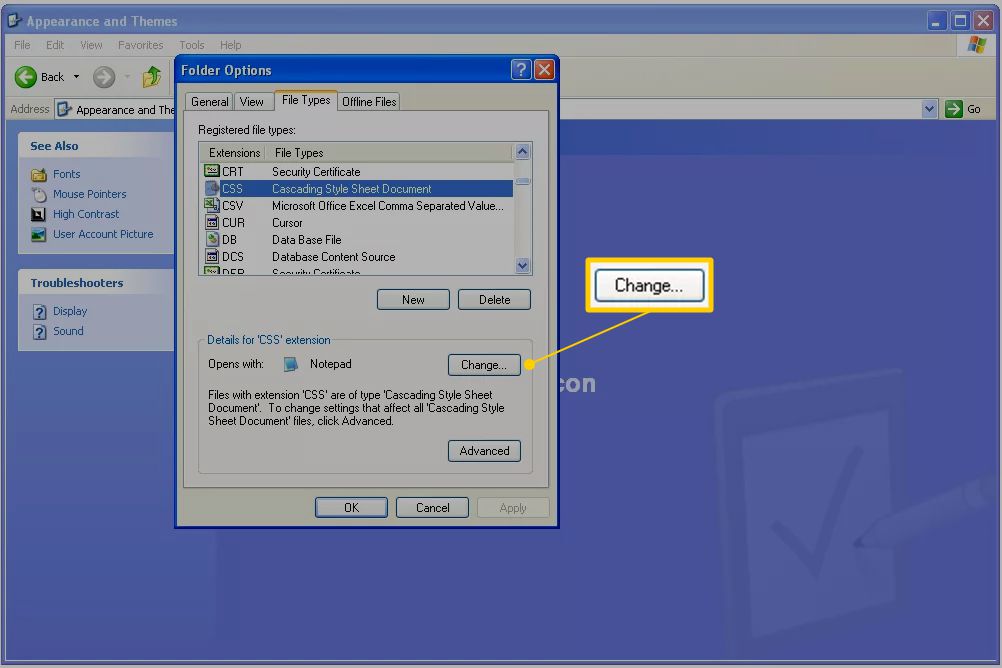
Task: Click the Notepad icon next to Opens with
Action: tap(290, 364)
